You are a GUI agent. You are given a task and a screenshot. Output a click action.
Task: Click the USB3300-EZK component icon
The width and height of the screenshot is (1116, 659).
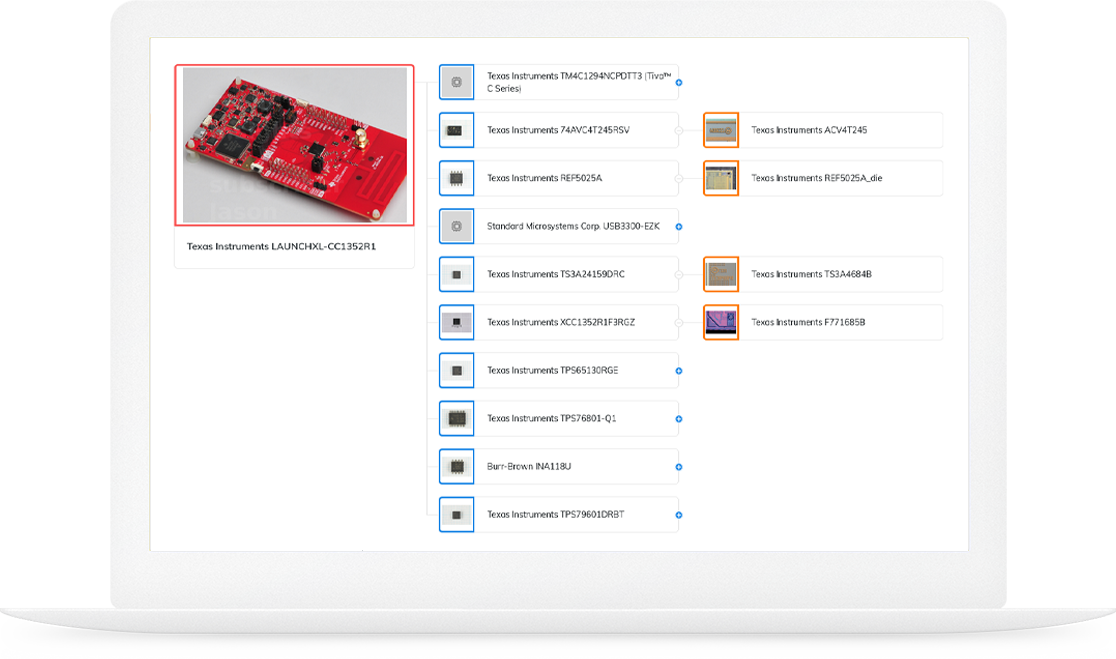coord(457,226)
